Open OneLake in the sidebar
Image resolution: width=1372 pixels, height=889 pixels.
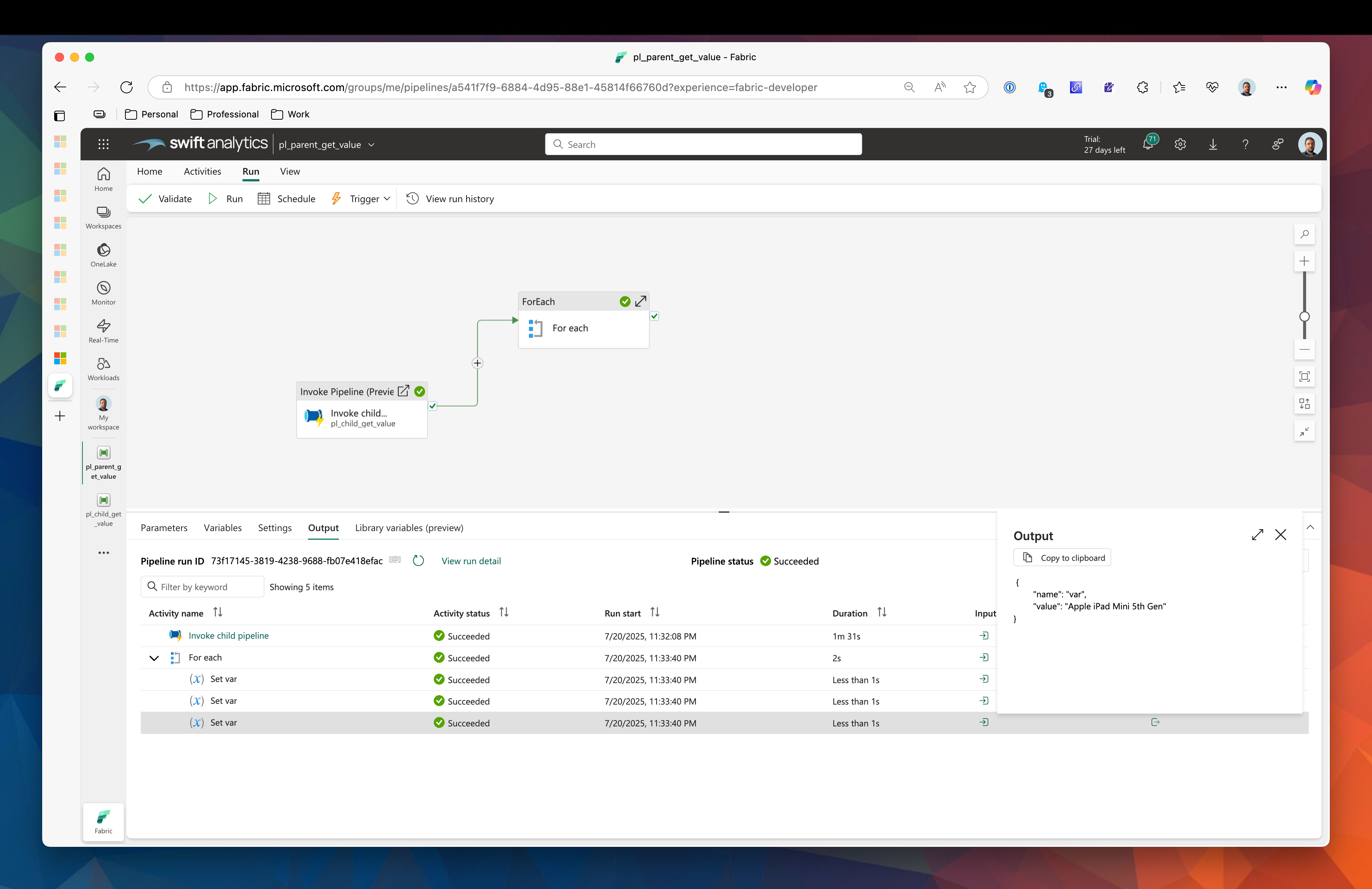103,255
